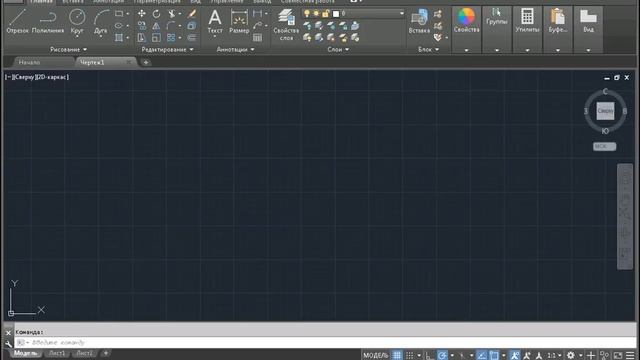
Task: Expand the Редактирование panel
Action: (x=167, y=49)
